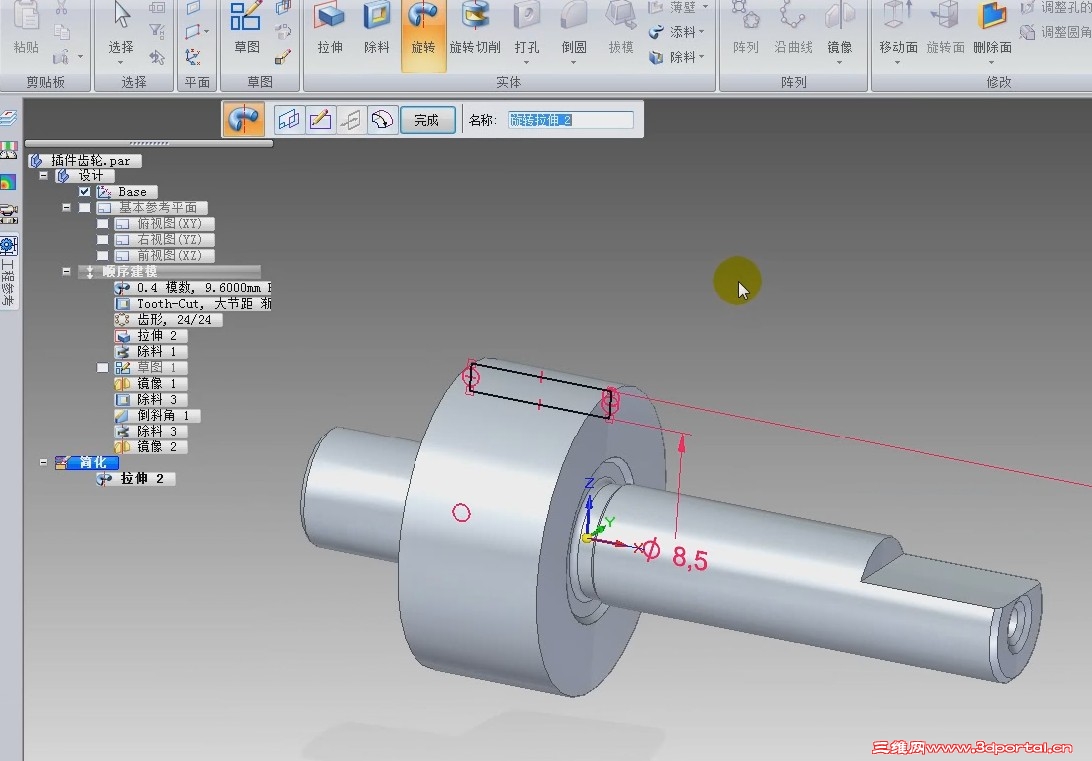Check the 前视图(XZ) plane checkbox

[x=102, y=256]
